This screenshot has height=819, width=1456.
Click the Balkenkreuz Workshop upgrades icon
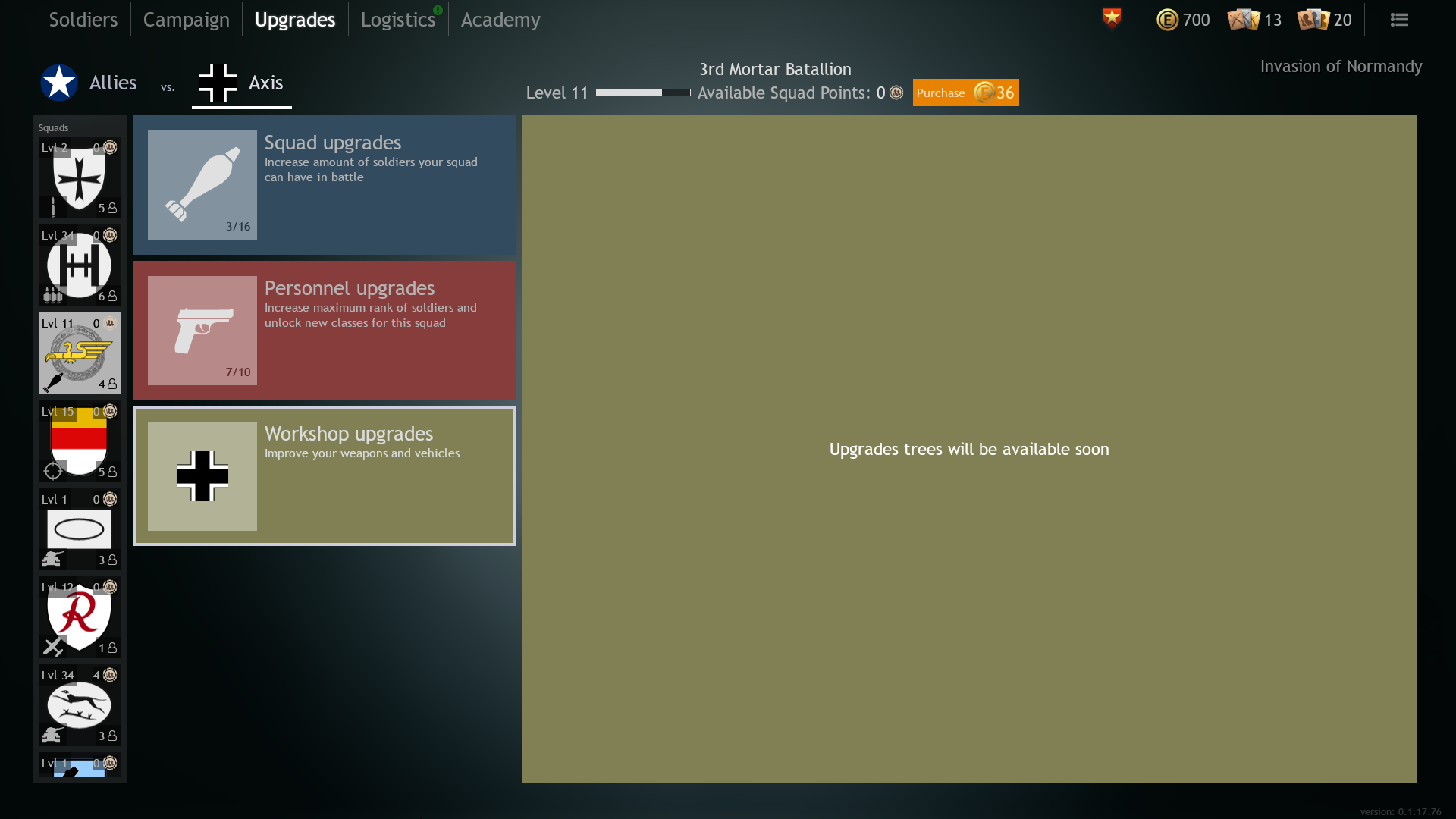202,476
